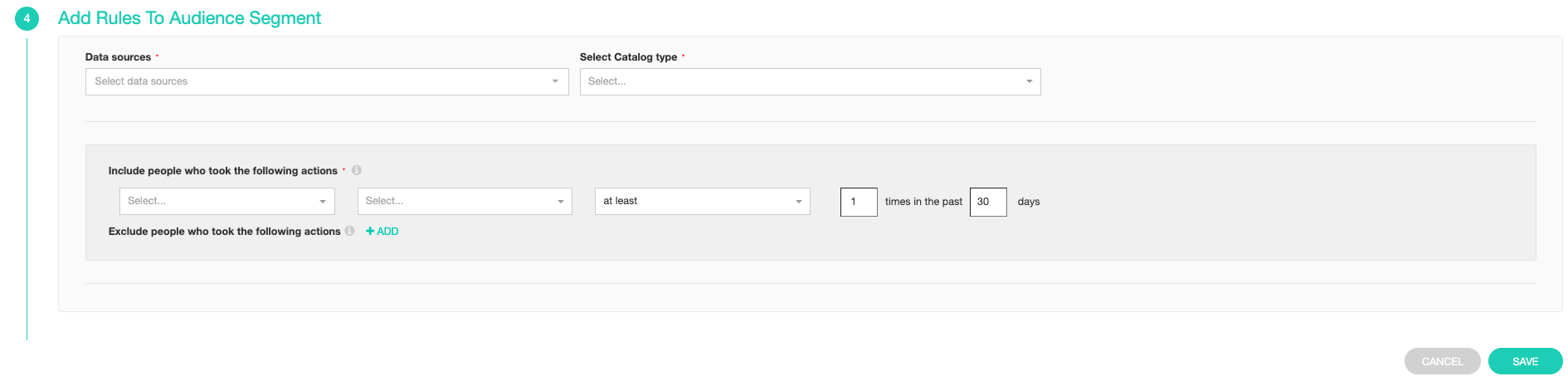Viewport: 1568px width, 391px height.
Task: Click the step 4 circle badge
Action: (x=27, y=18)
